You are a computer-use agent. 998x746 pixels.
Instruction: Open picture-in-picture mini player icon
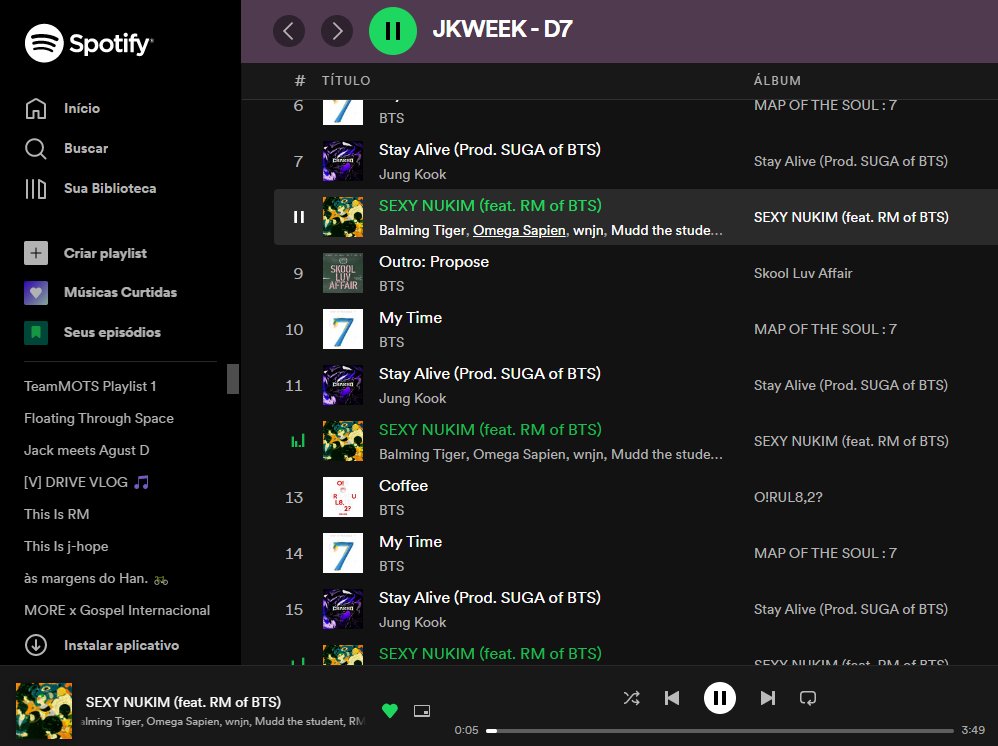[x=422, y=710]
